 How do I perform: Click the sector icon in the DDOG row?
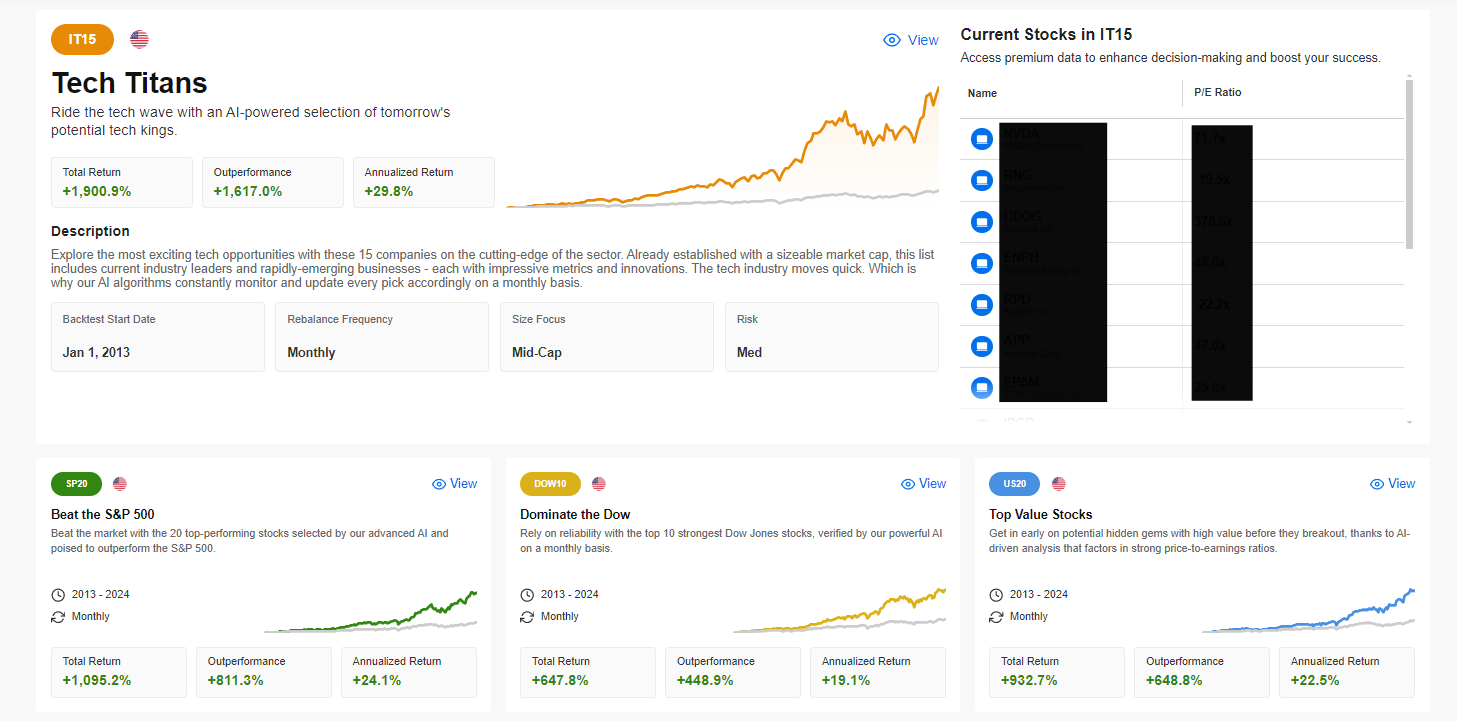click(982, 222)
